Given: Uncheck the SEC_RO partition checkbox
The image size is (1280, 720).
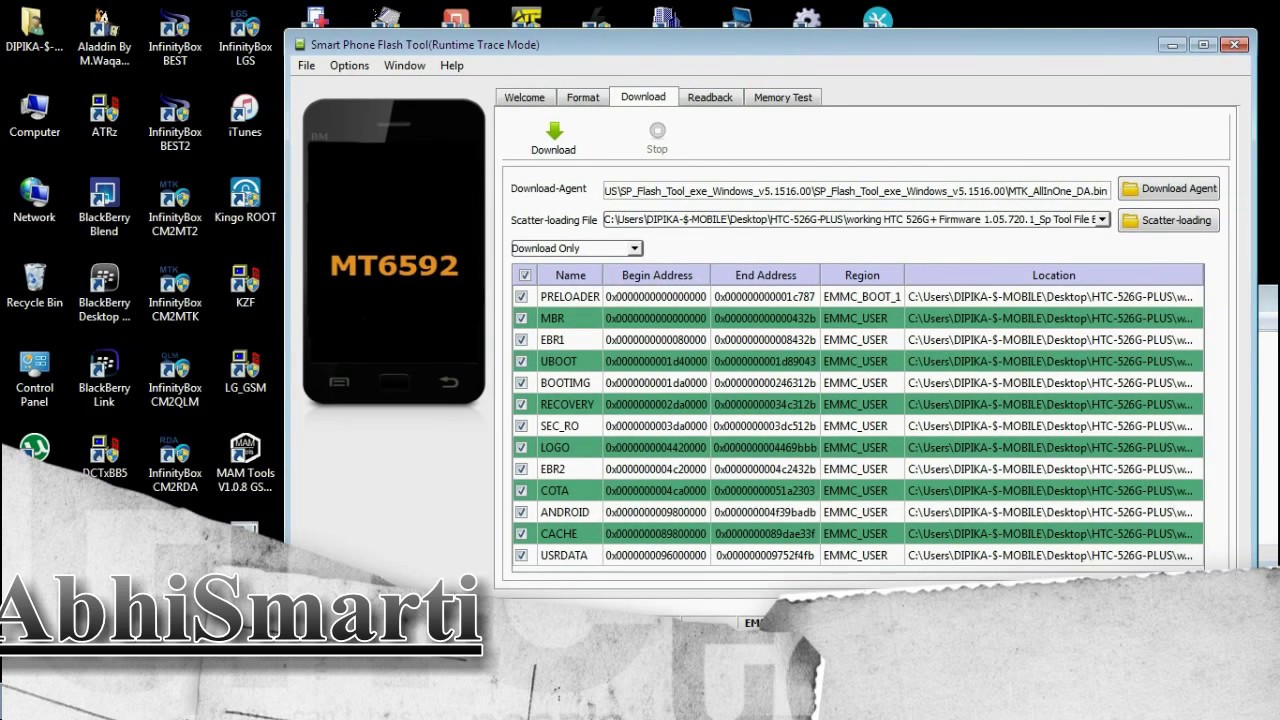Looking at the screenshot, I should 521,426.
